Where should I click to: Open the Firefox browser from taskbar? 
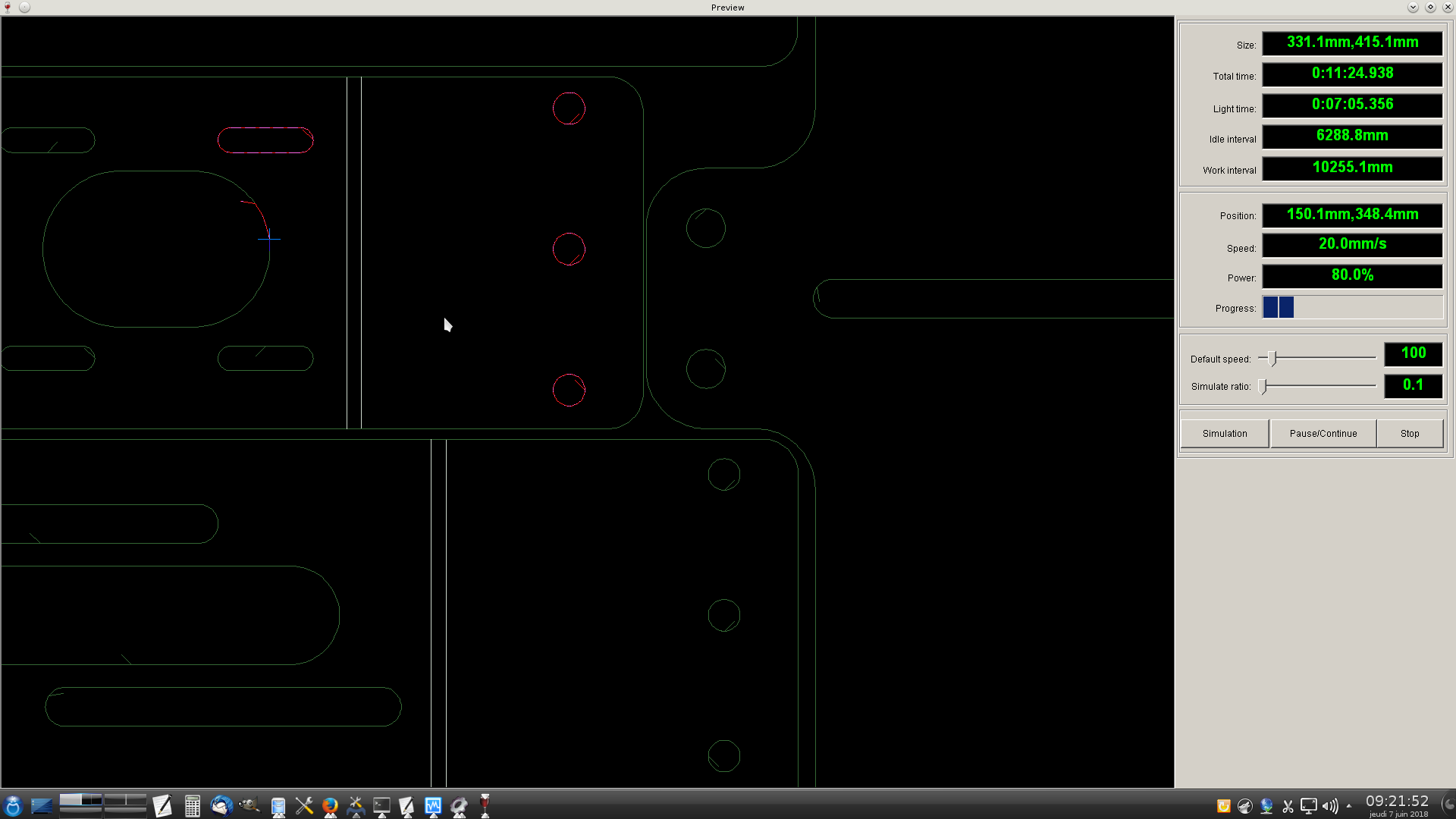point(330,805)
